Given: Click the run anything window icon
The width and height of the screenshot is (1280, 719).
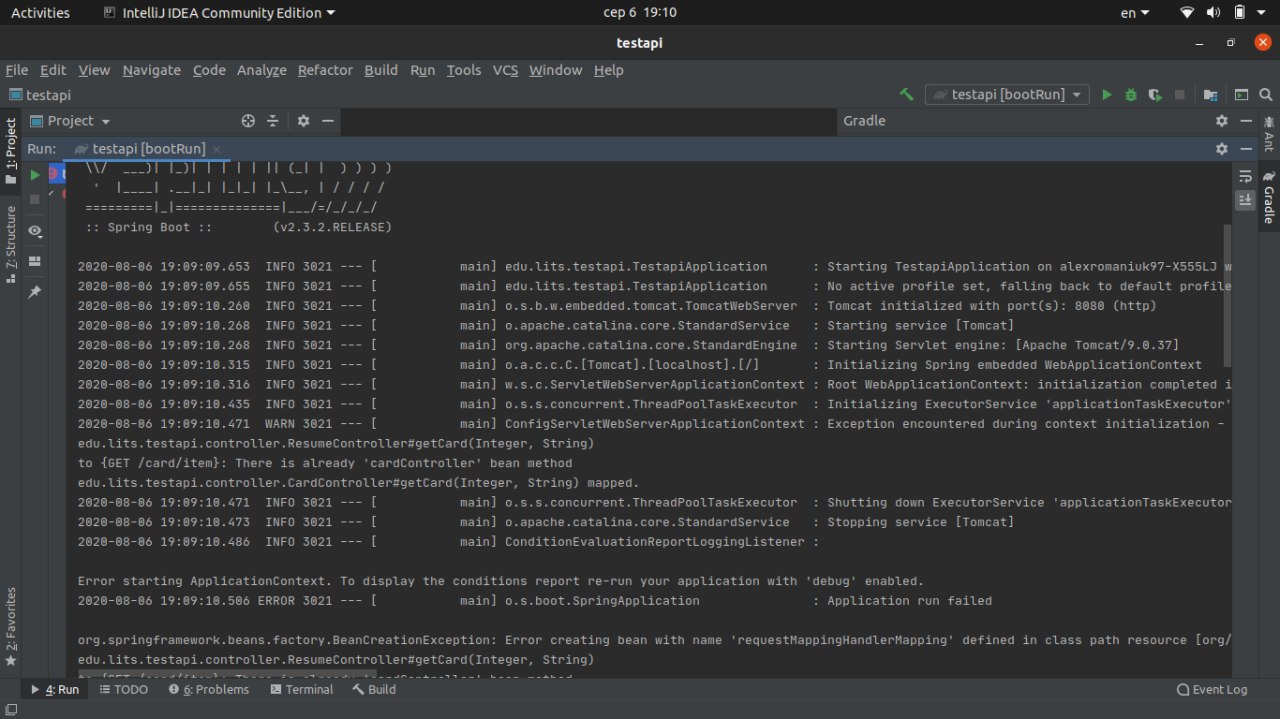Looking at the screenshot, I should pyautogui.click(x=1241, y=95).
